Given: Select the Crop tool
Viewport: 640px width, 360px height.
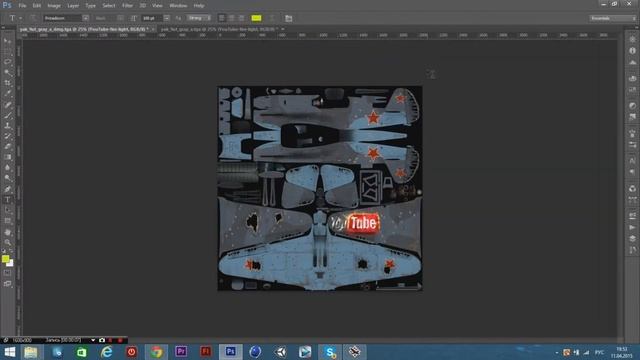Looking at the screenshot, I should pos(7,83).
